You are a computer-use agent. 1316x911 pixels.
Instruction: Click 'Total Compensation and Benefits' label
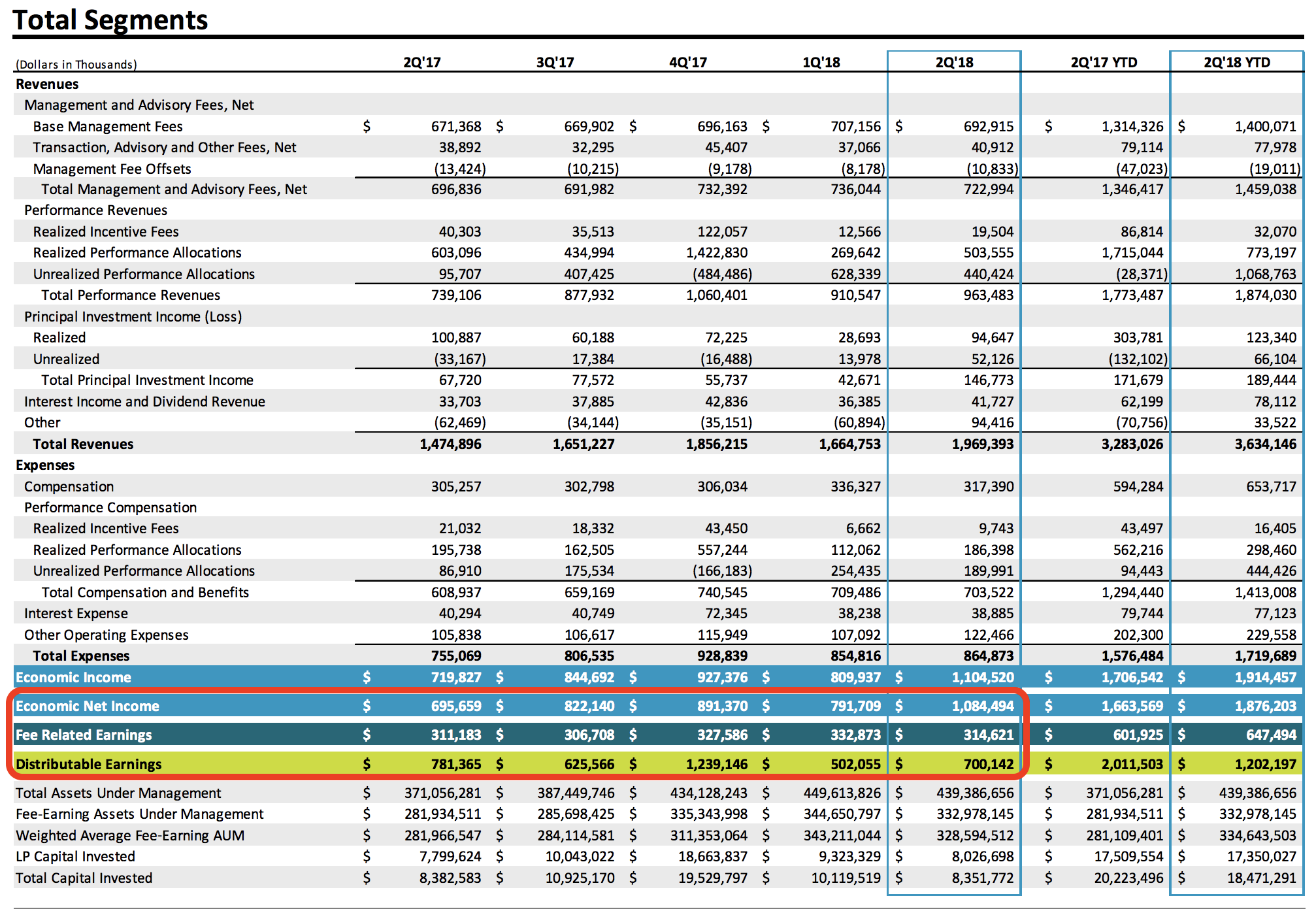click(x=145, y=593)
